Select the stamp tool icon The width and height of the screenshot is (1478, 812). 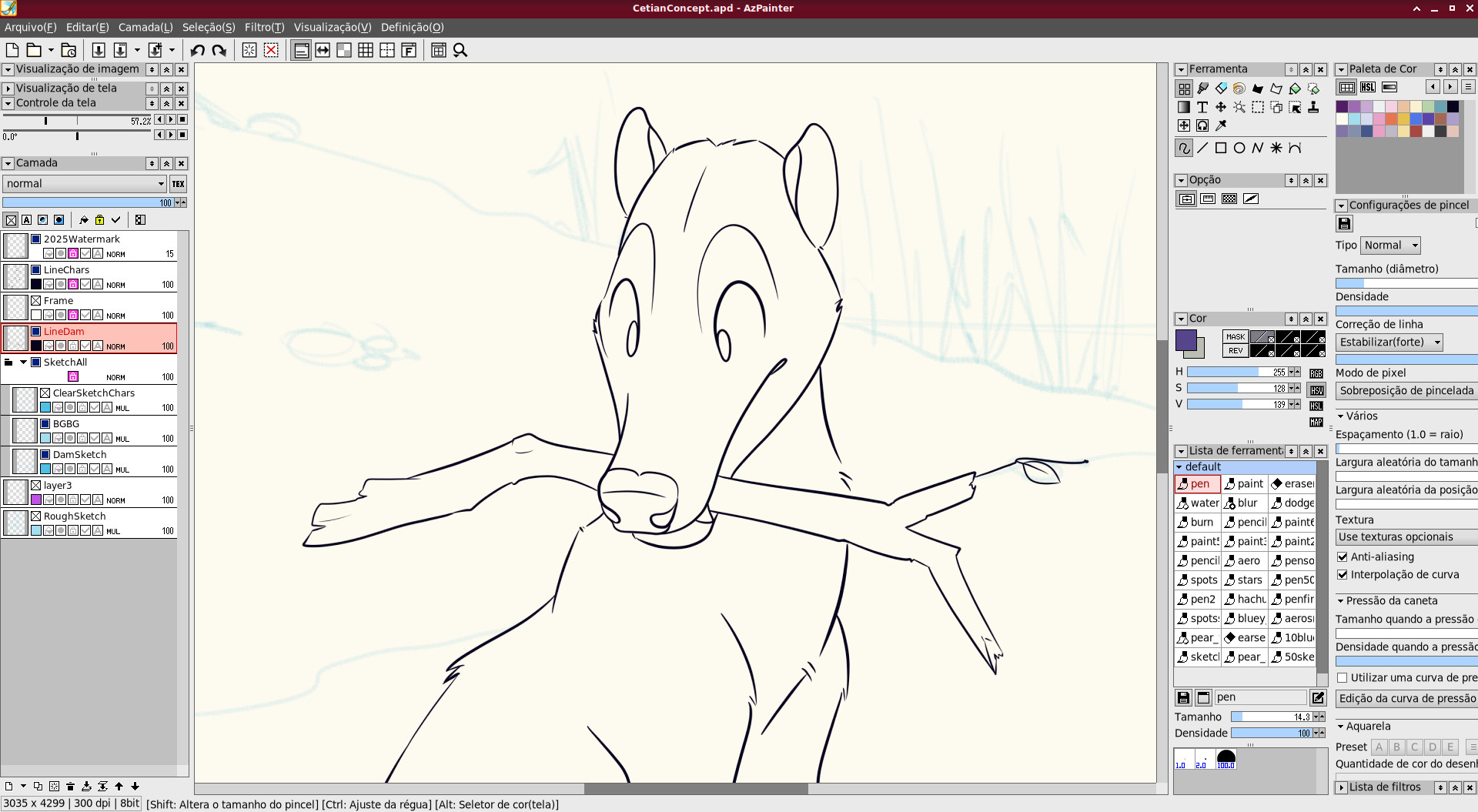pyautogui.click(x=1313, y=107)
